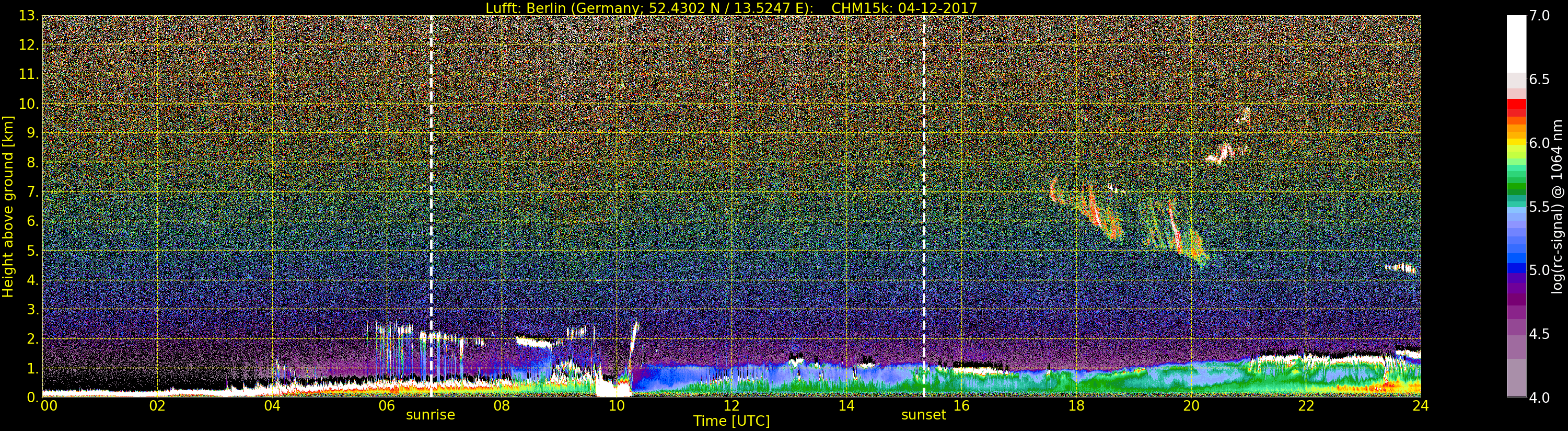Click the '3.' height axis tick label
This screenshot has height=431, width=1568.
coord(32,309)
